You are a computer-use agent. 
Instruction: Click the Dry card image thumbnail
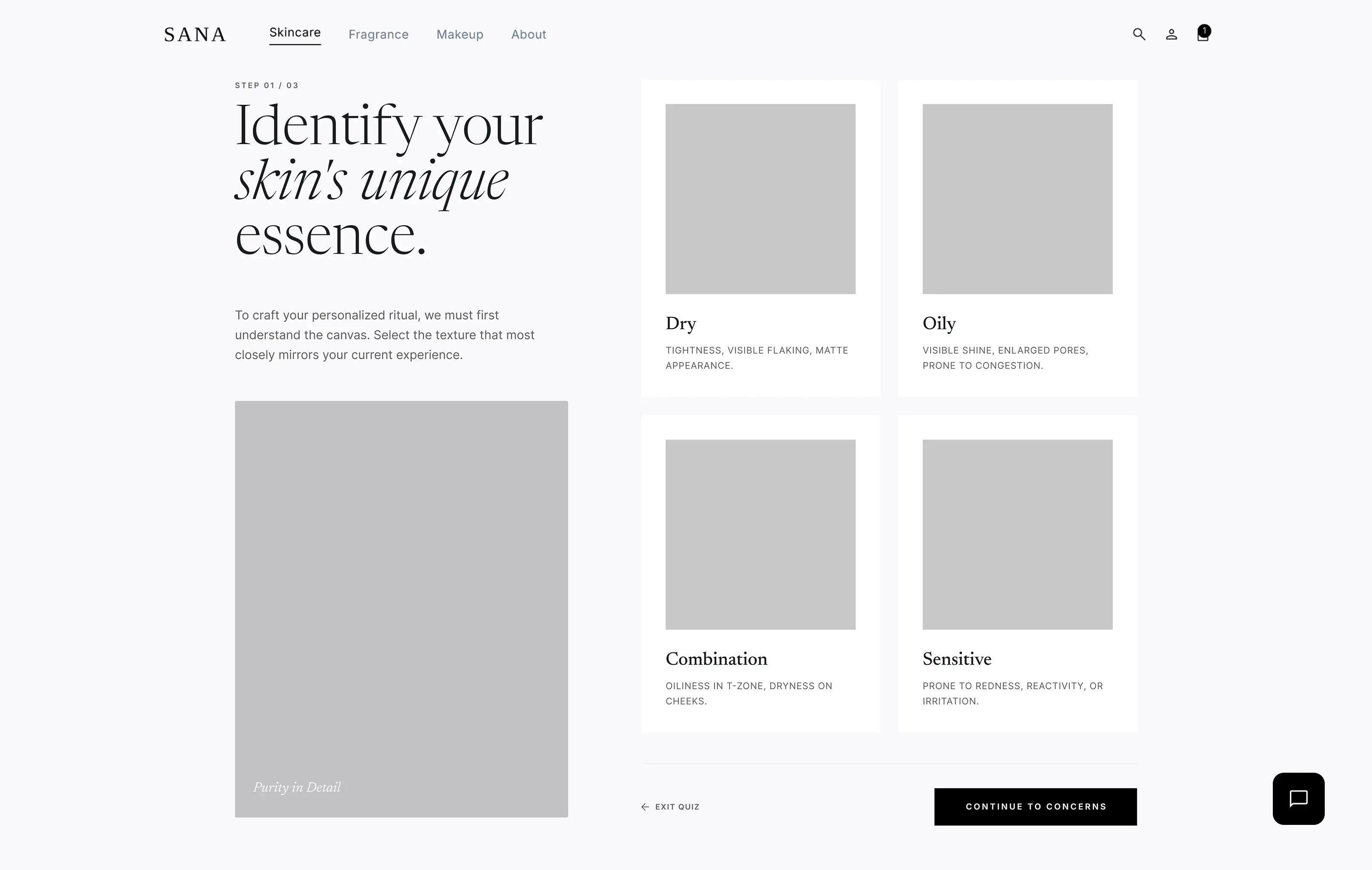pos(760,199)
